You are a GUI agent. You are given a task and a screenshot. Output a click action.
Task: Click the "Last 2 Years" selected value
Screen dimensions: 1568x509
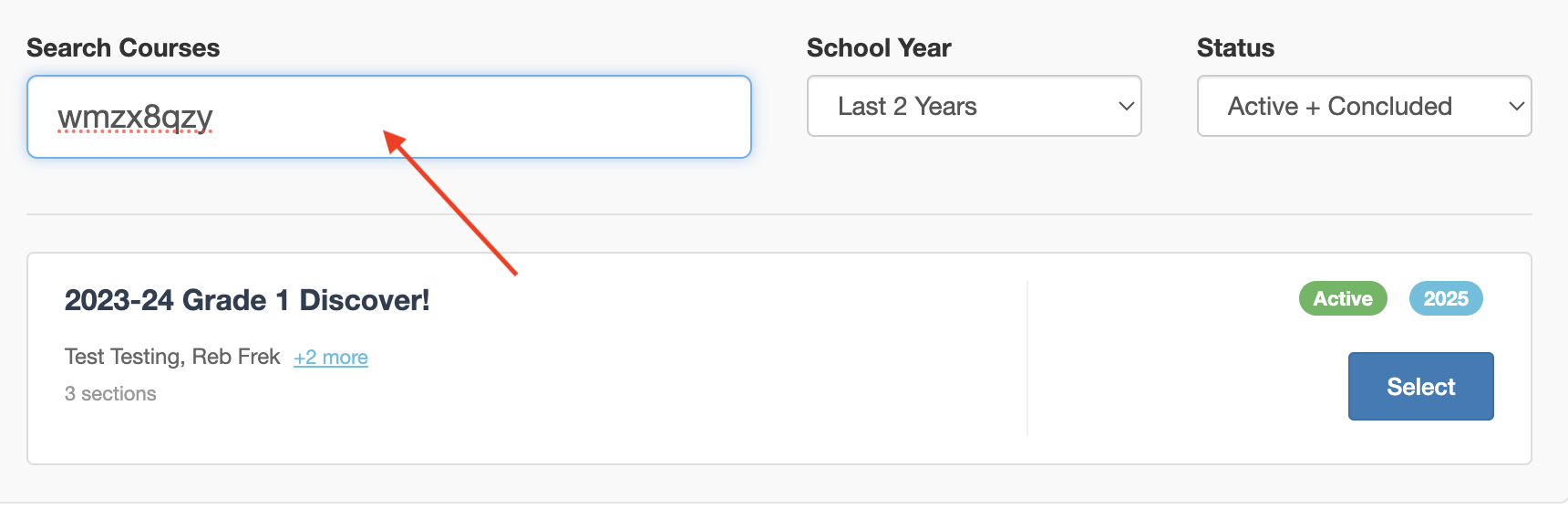(907, 107)
